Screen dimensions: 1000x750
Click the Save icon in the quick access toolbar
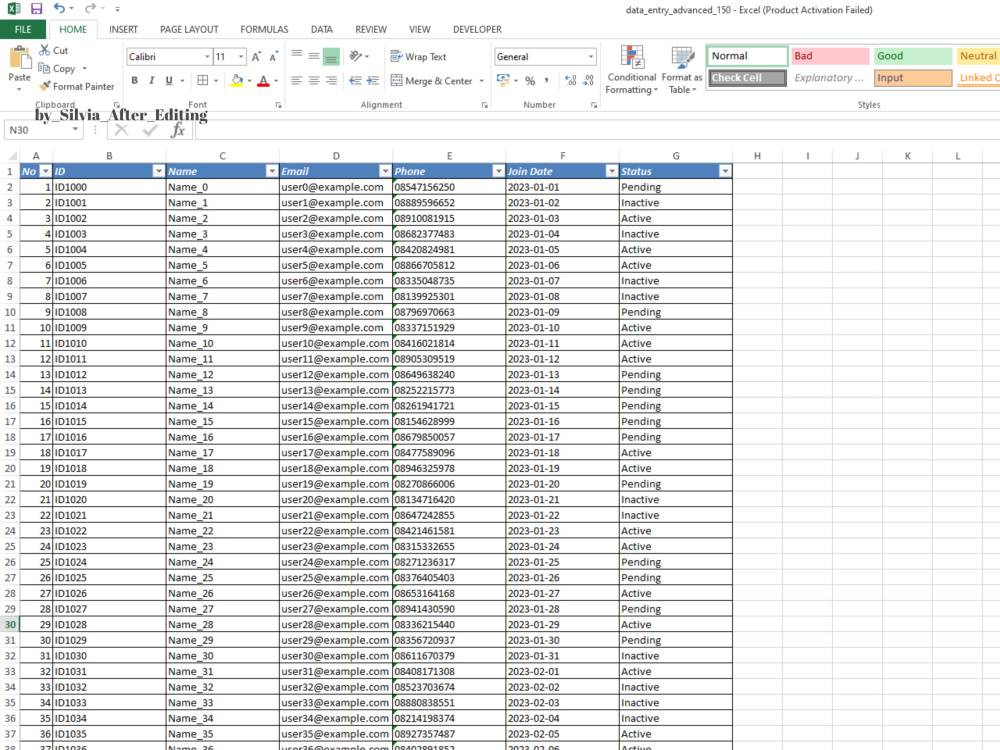pos(36,8)
